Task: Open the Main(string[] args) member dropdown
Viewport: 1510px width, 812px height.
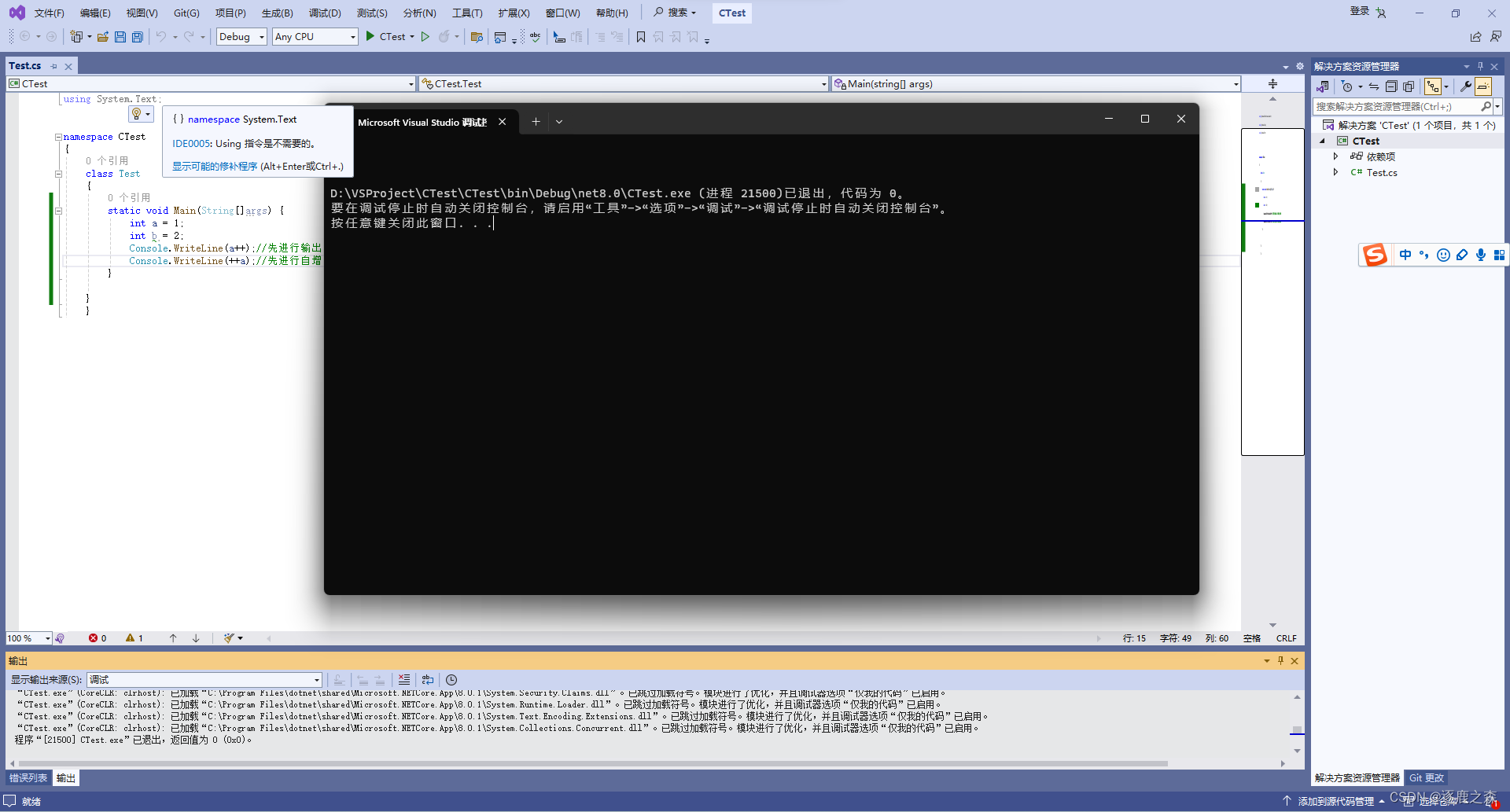Action: tap(1036, 84)
